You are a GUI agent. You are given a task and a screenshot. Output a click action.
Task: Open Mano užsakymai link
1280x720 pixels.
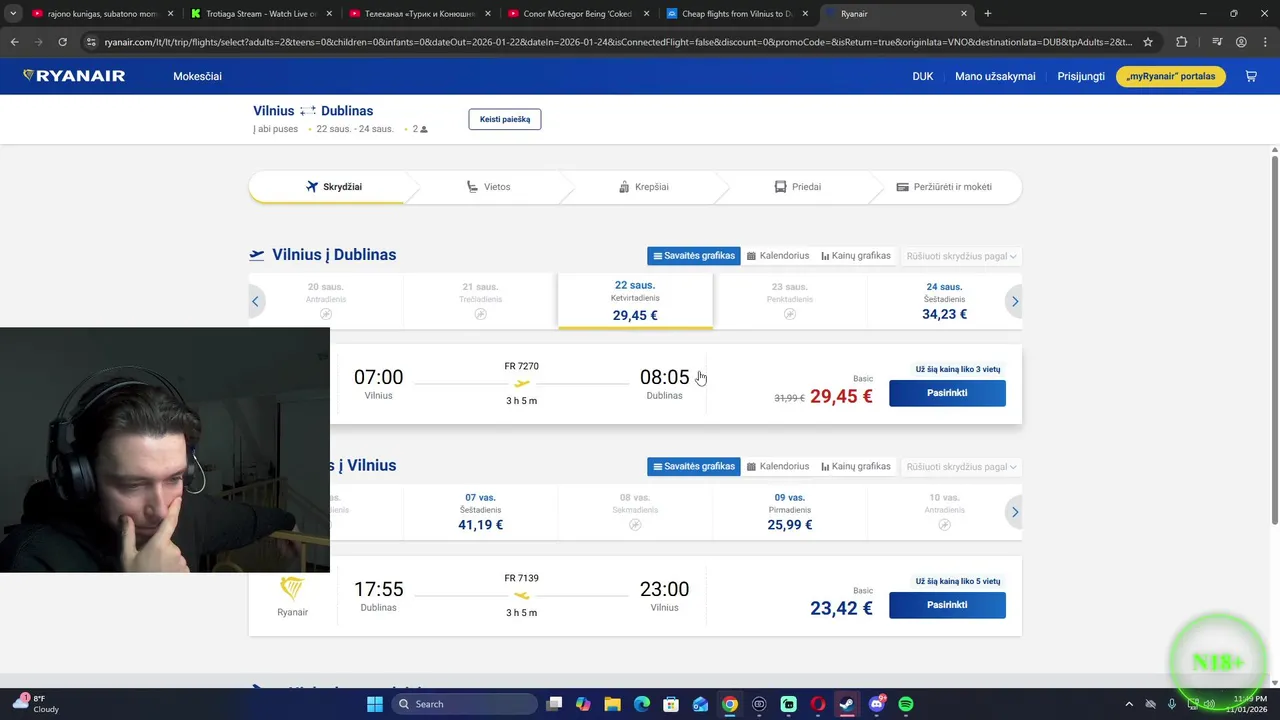995,76
